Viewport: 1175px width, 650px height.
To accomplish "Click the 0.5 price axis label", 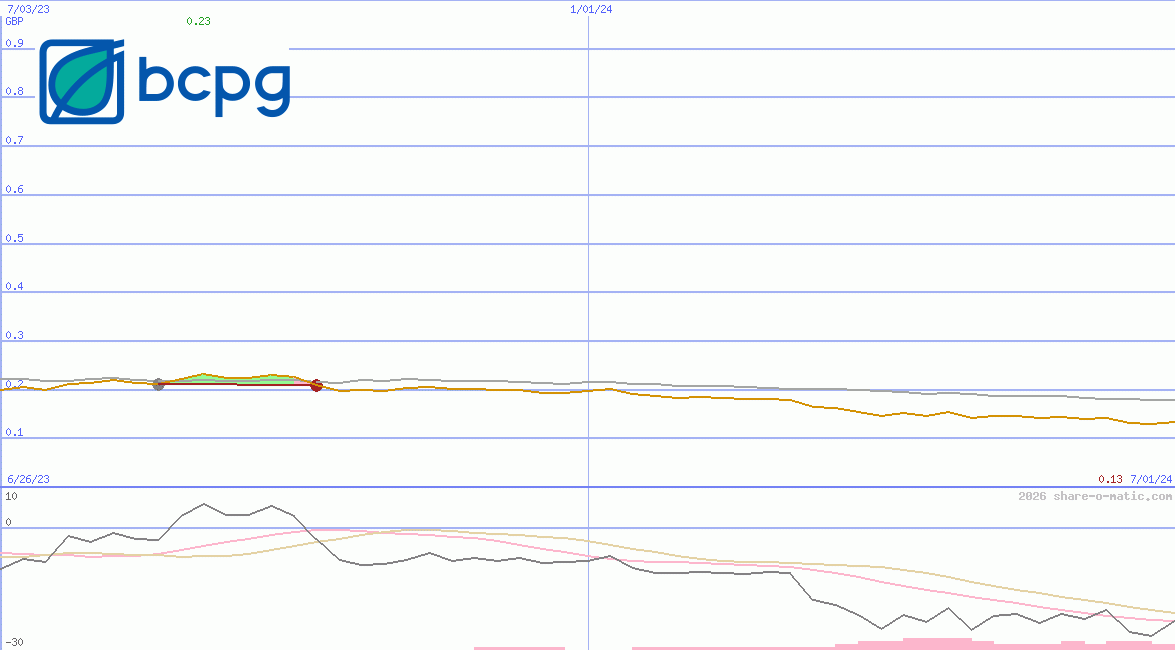I will pos(15,238).
